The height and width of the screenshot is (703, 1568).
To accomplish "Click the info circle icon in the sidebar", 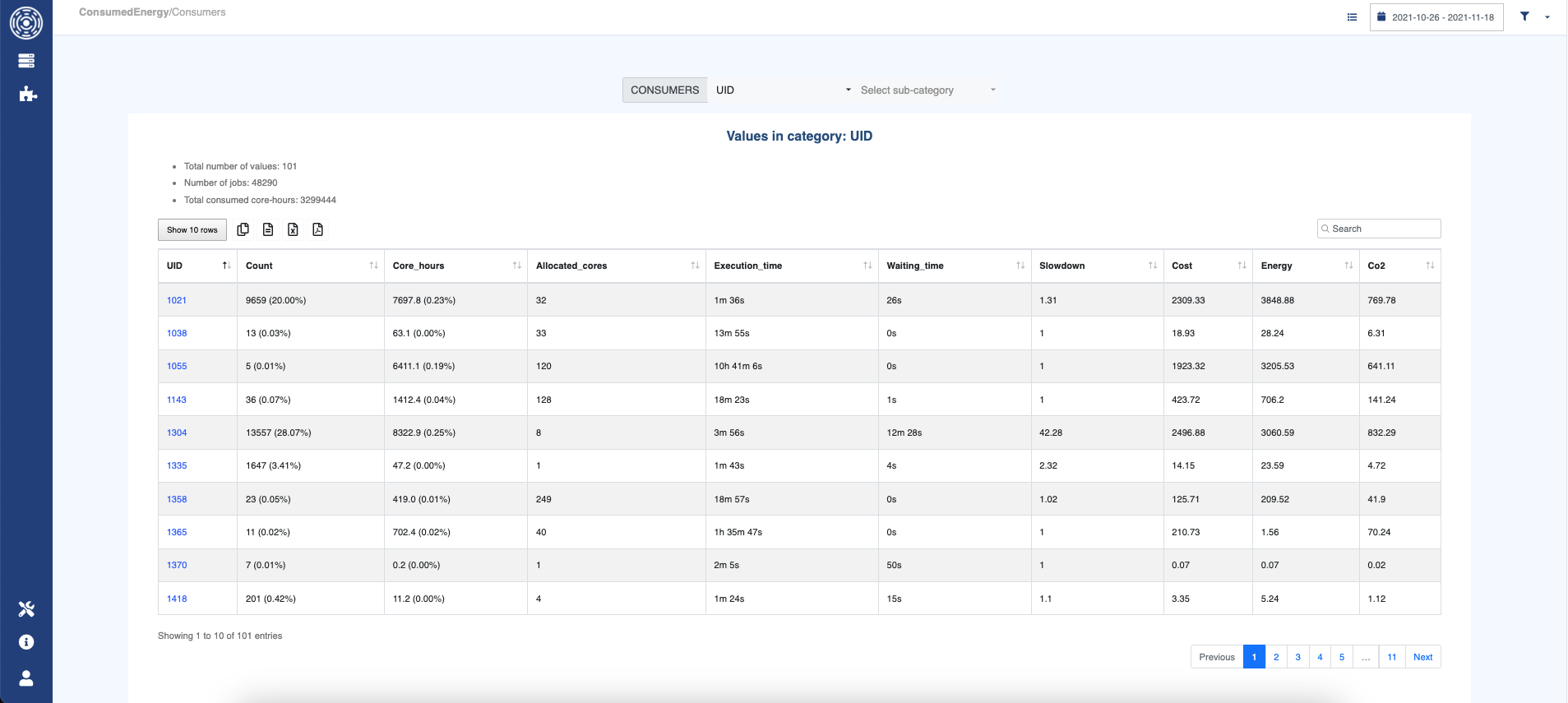I will pyautogui.click(x=26, y=642).
